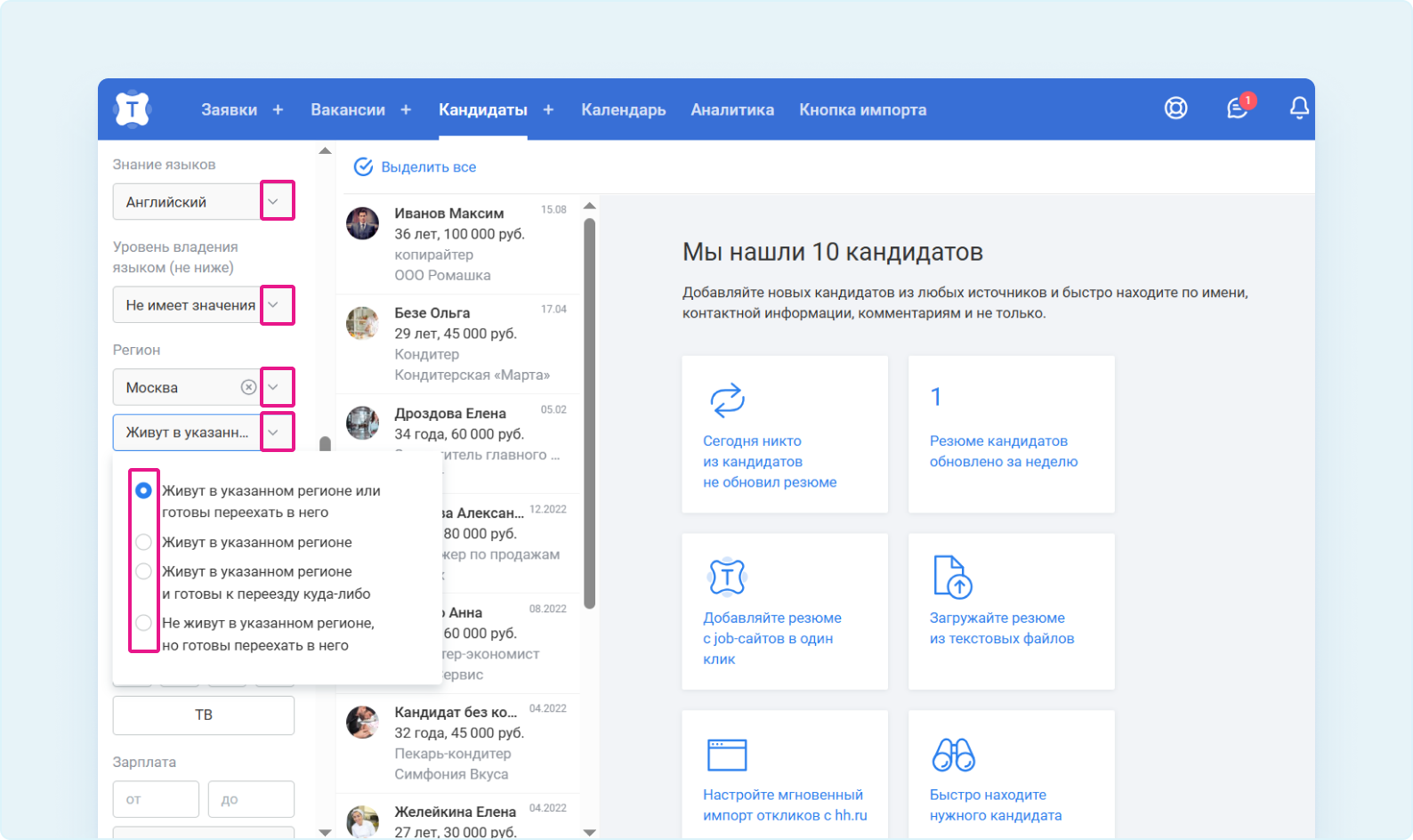Image resolution: width=1413 pixels, height=840 pixels.
Task: Expand the Английский language dropdown
Action: click(274, 202)
